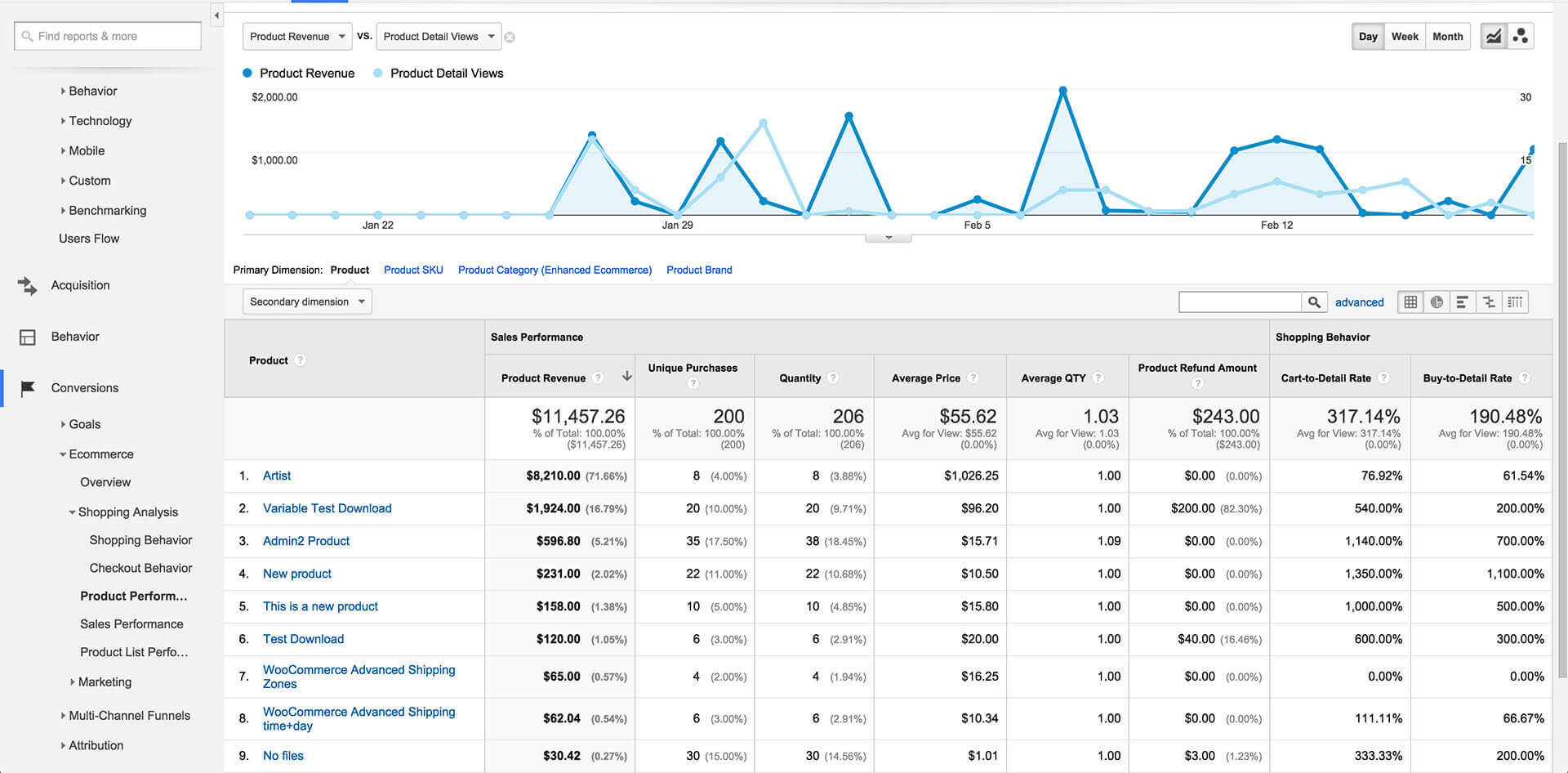Select the Product primary dimension
Screen dimensions: 1568x773
[350, 270]
